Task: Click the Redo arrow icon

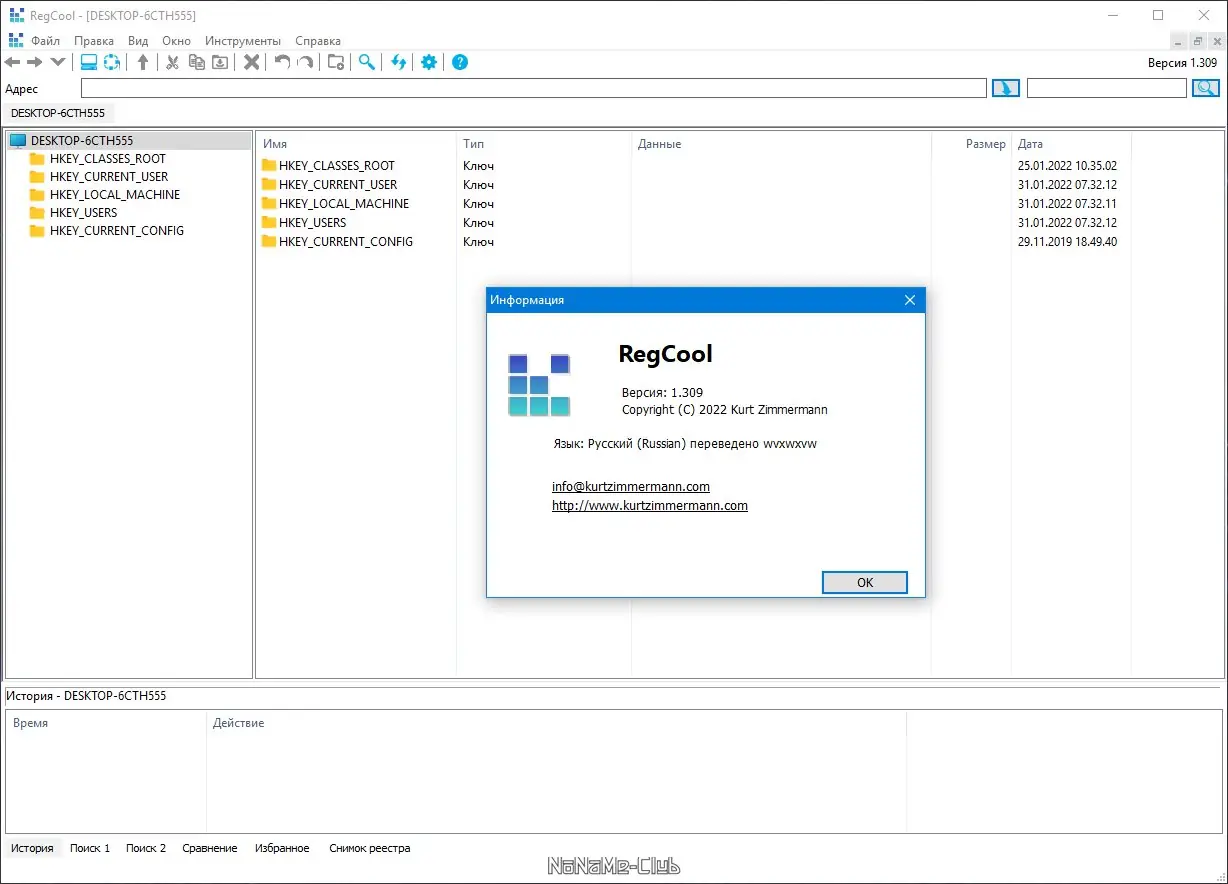Action: click(305, 62)
